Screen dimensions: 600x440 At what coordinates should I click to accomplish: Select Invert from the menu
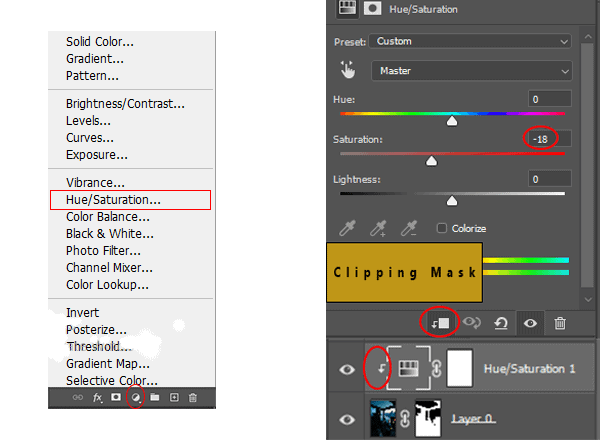click(x=82, y=313)
